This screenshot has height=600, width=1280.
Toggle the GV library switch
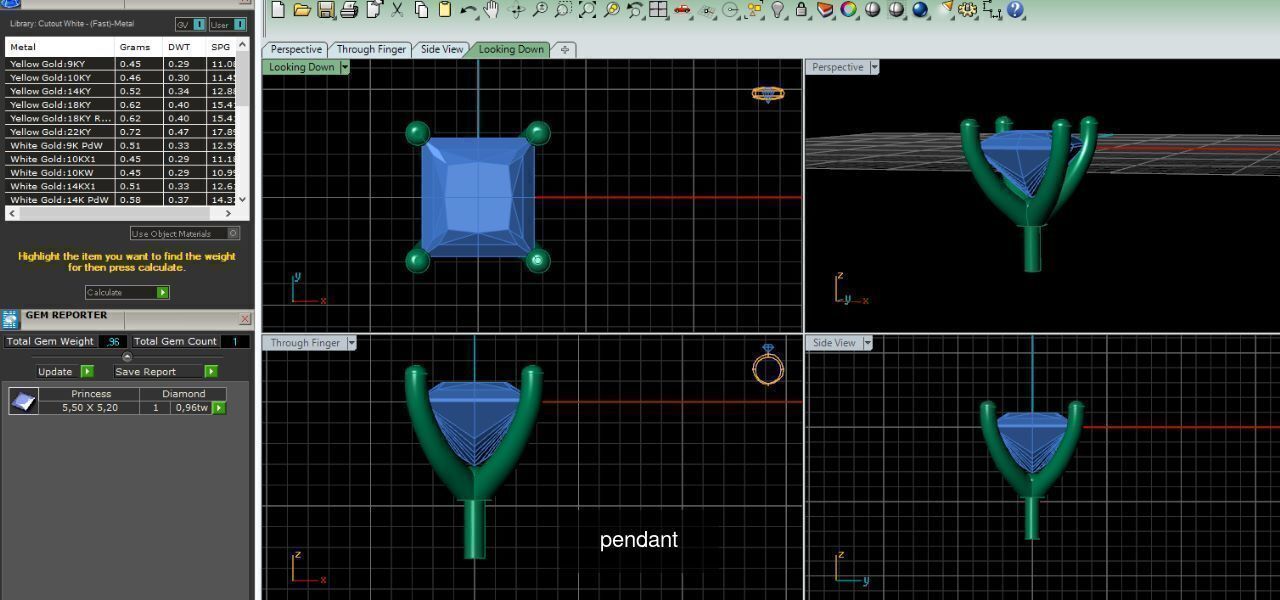click(190, 24)
